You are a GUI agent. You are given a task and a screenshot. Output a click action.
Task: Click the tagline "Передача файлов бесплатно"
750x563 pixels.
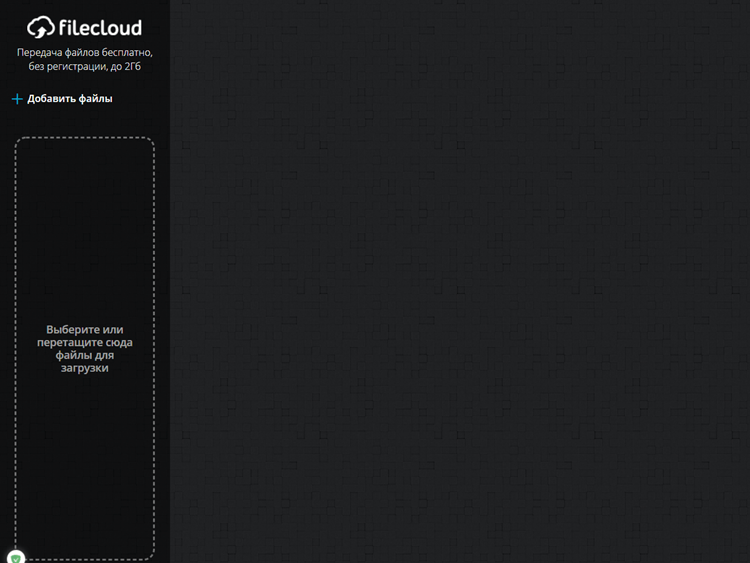click(85, 52)
